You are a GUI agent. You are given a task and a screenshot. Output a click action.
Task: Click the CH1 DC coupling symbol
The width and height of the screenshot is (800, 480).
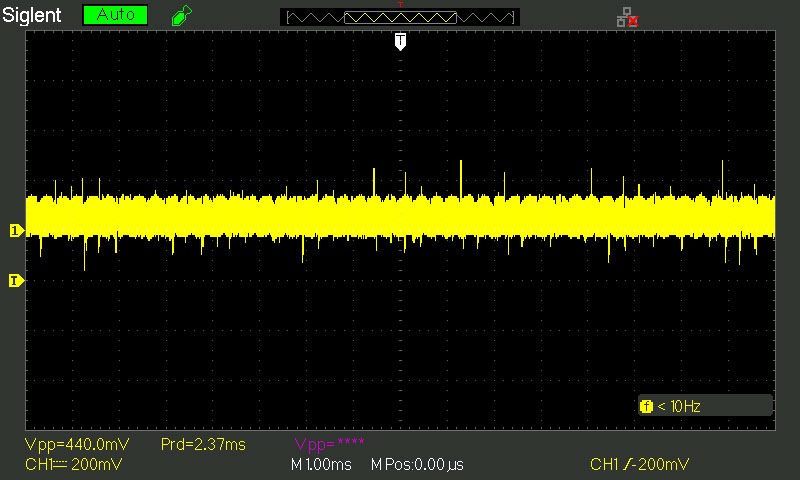pyautogui.click(x=61, y=465)
